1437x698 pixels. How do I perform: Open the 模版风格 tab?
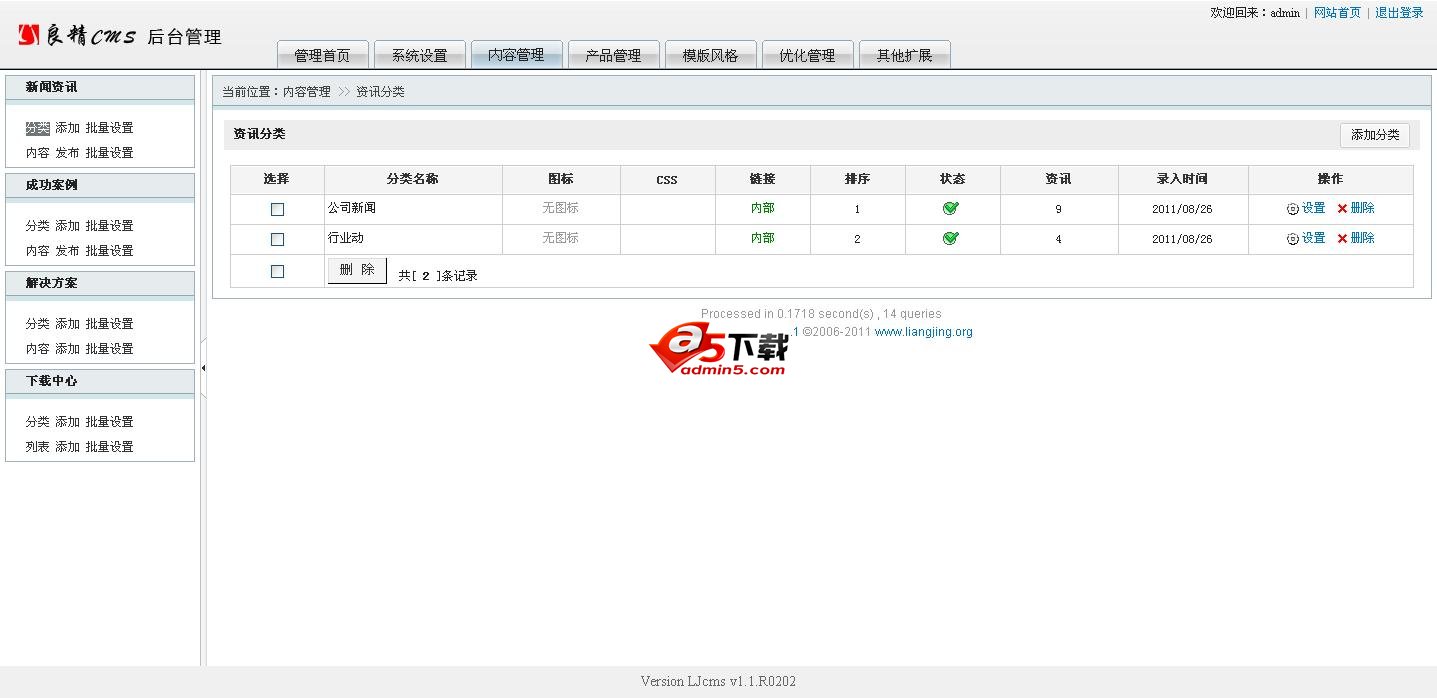click(x=710, y=55)
